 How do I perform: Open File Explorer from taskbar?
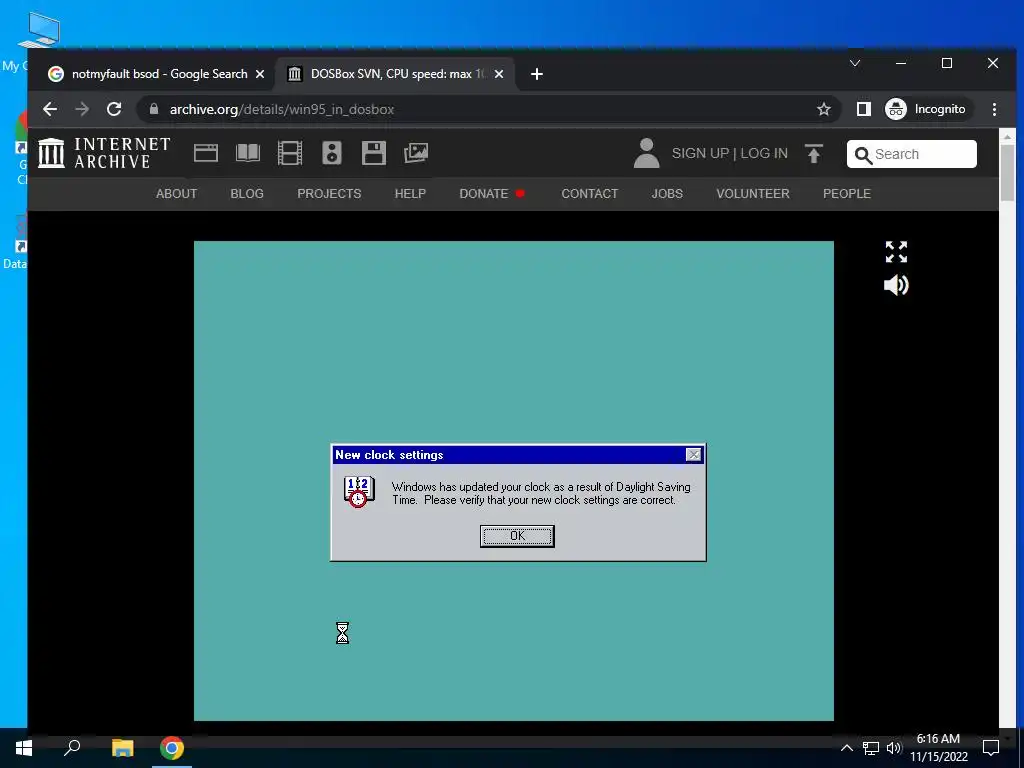coord(122,748)
